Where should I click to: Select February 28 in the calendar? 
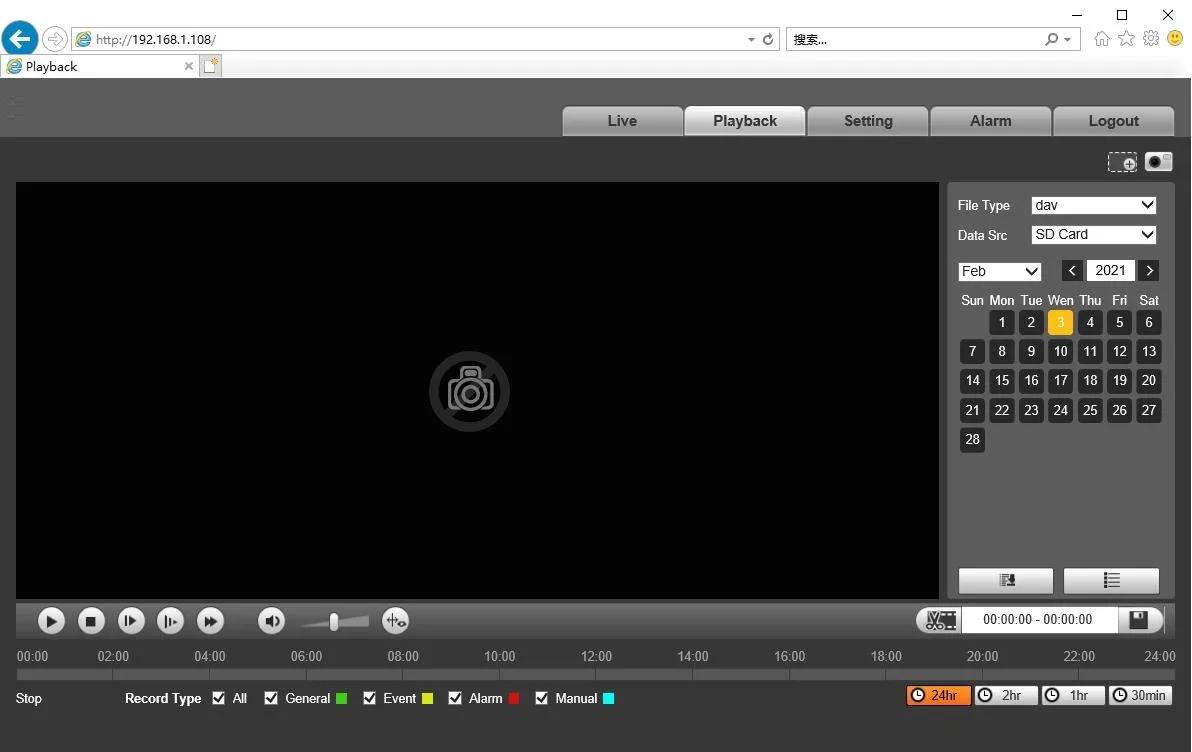click(x=972, y=439)
